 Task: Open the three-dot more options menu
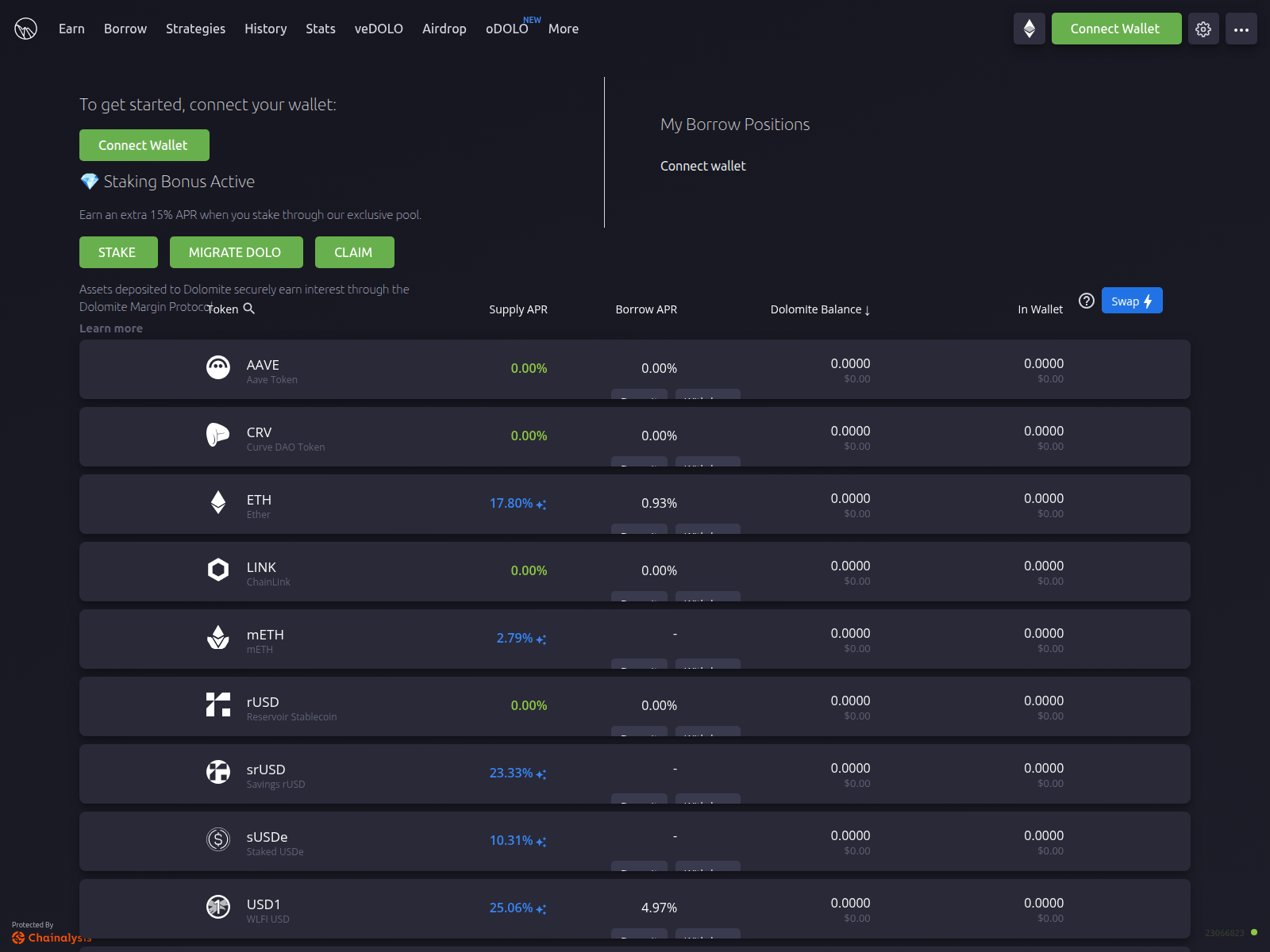tap(1241, 29)
